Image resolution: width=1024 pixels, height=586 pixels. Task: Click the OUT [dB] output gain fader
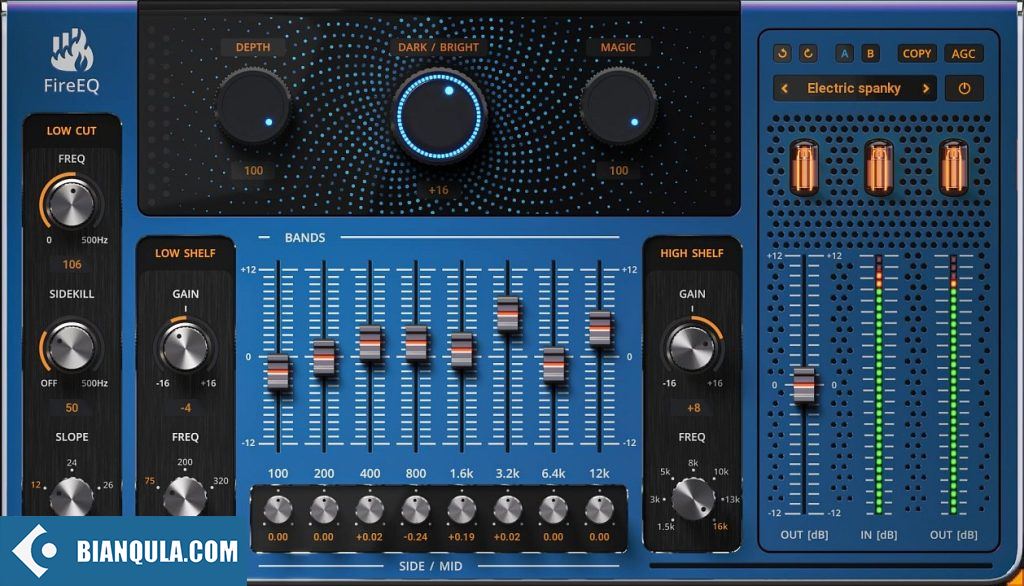(x=804, y=385)
